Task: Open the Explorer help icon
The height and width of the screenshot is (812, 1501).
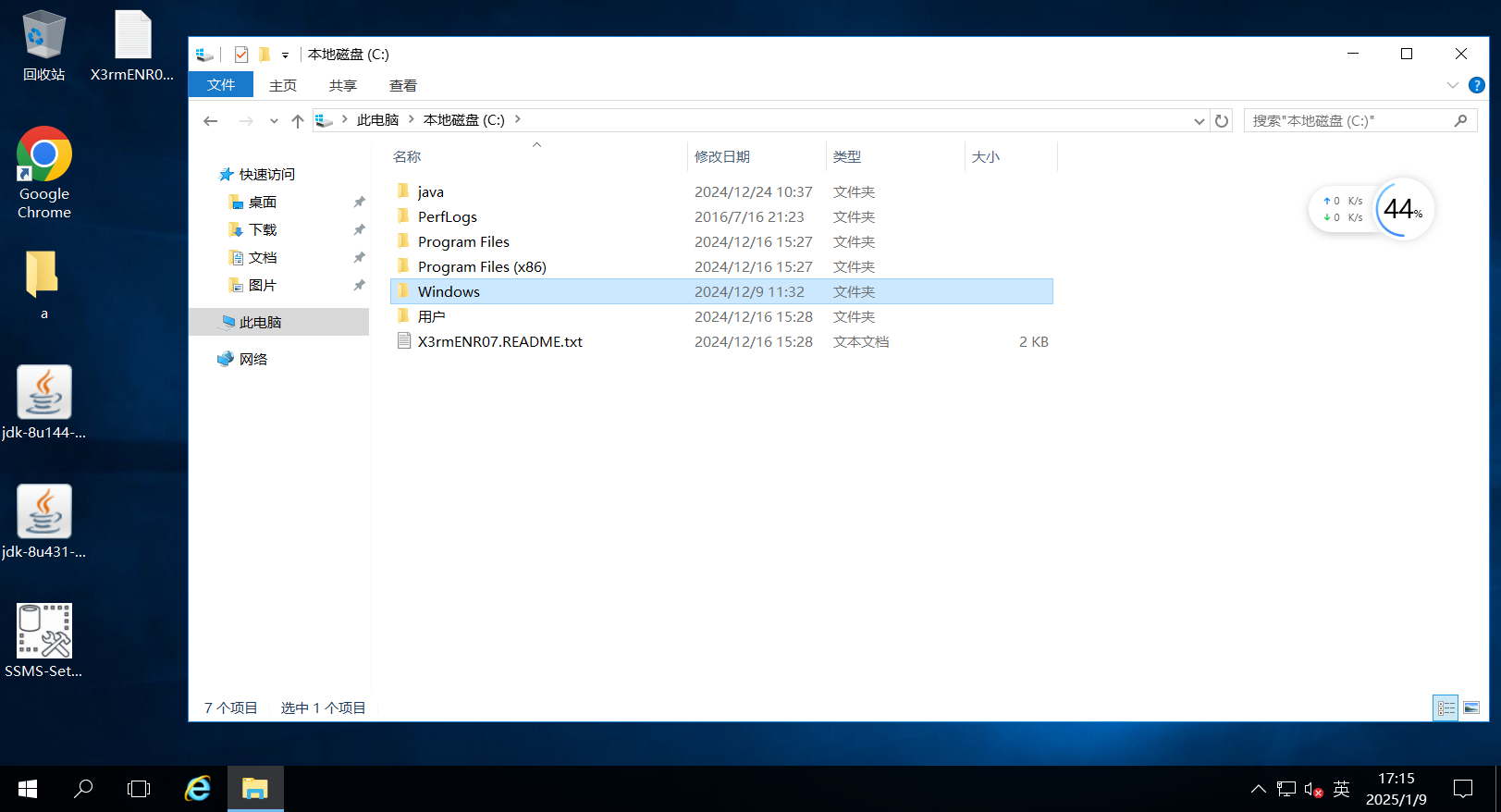Action: (x=1477, y=85)
